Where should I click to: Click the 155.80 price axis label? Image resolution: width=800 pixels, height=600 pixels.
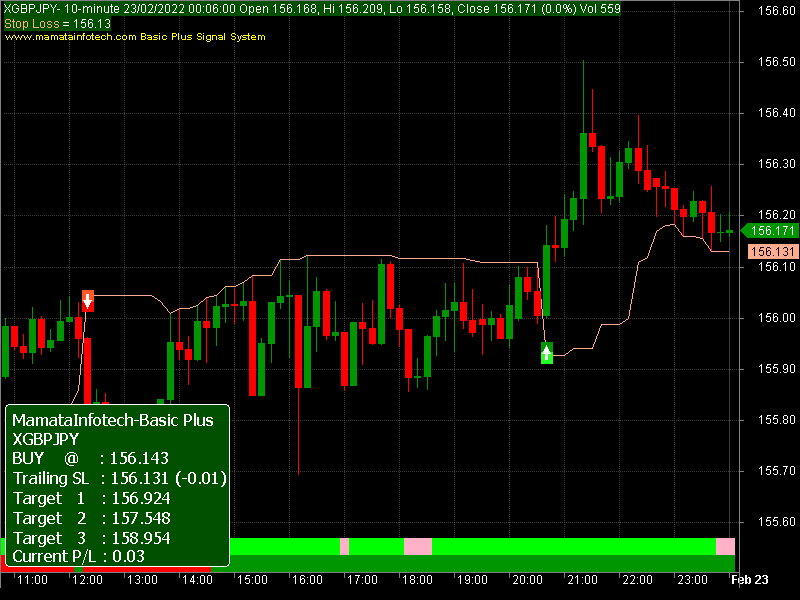coord(777,419)
